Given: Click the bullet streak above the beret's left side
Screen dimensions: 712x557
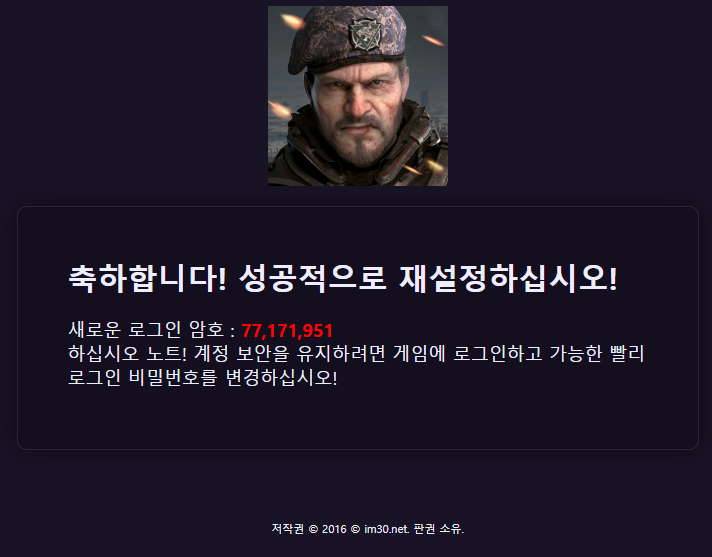Looking at the screenshot, I should click(292, 21).
